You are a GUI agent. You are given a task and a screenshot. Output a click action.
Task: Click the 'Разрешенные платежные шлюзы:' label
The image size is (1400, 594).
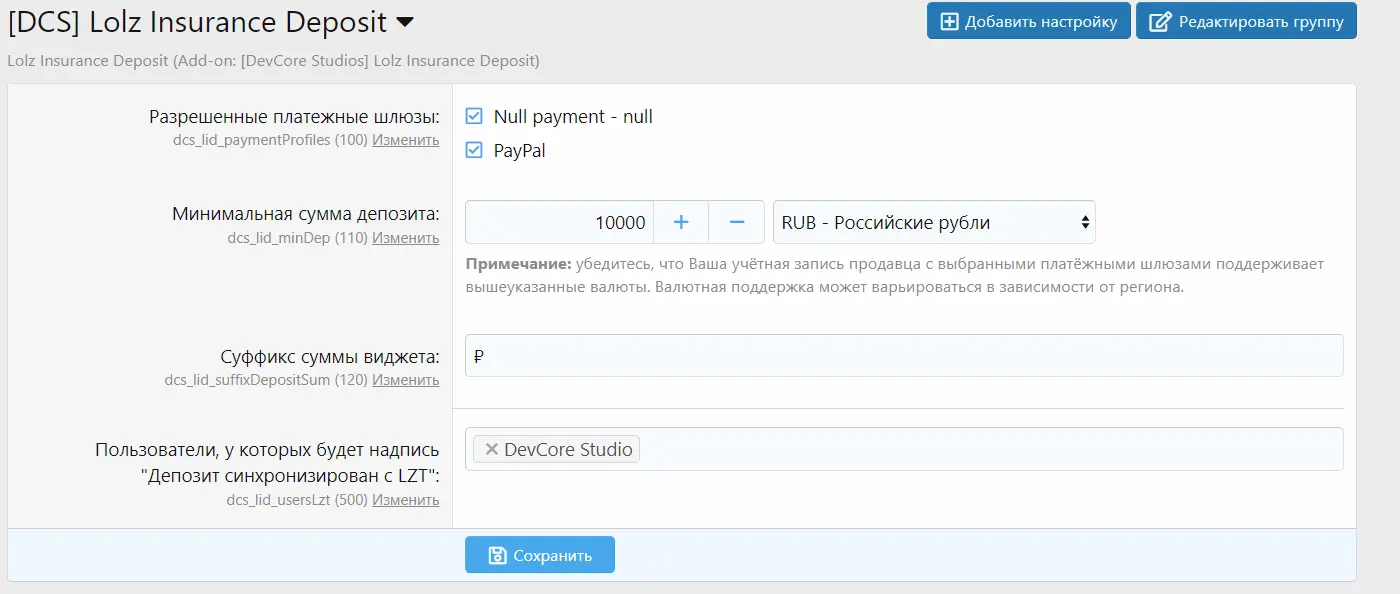tap(294, 118)
